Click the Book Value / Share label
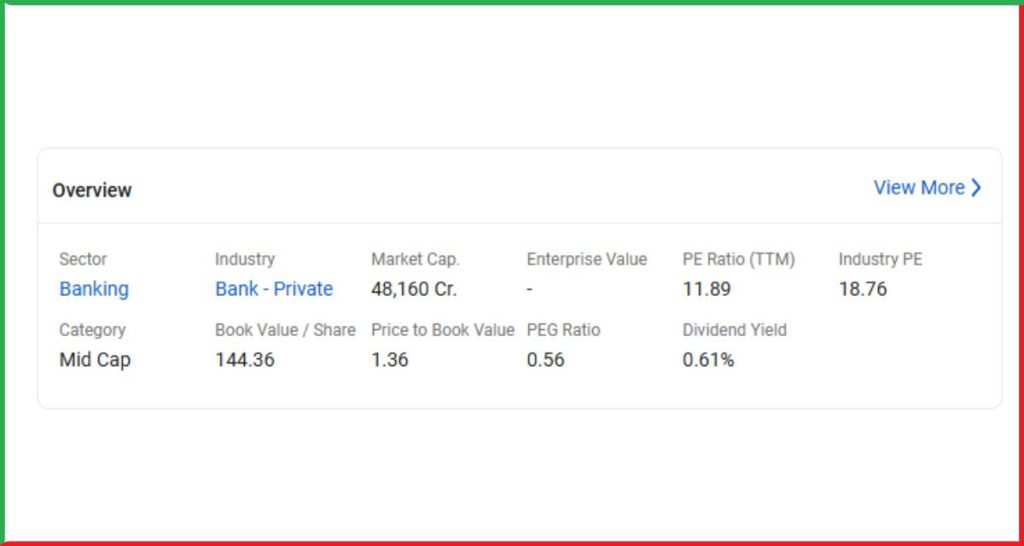Viewport: 1024px width, 546px height. point(285,330)
